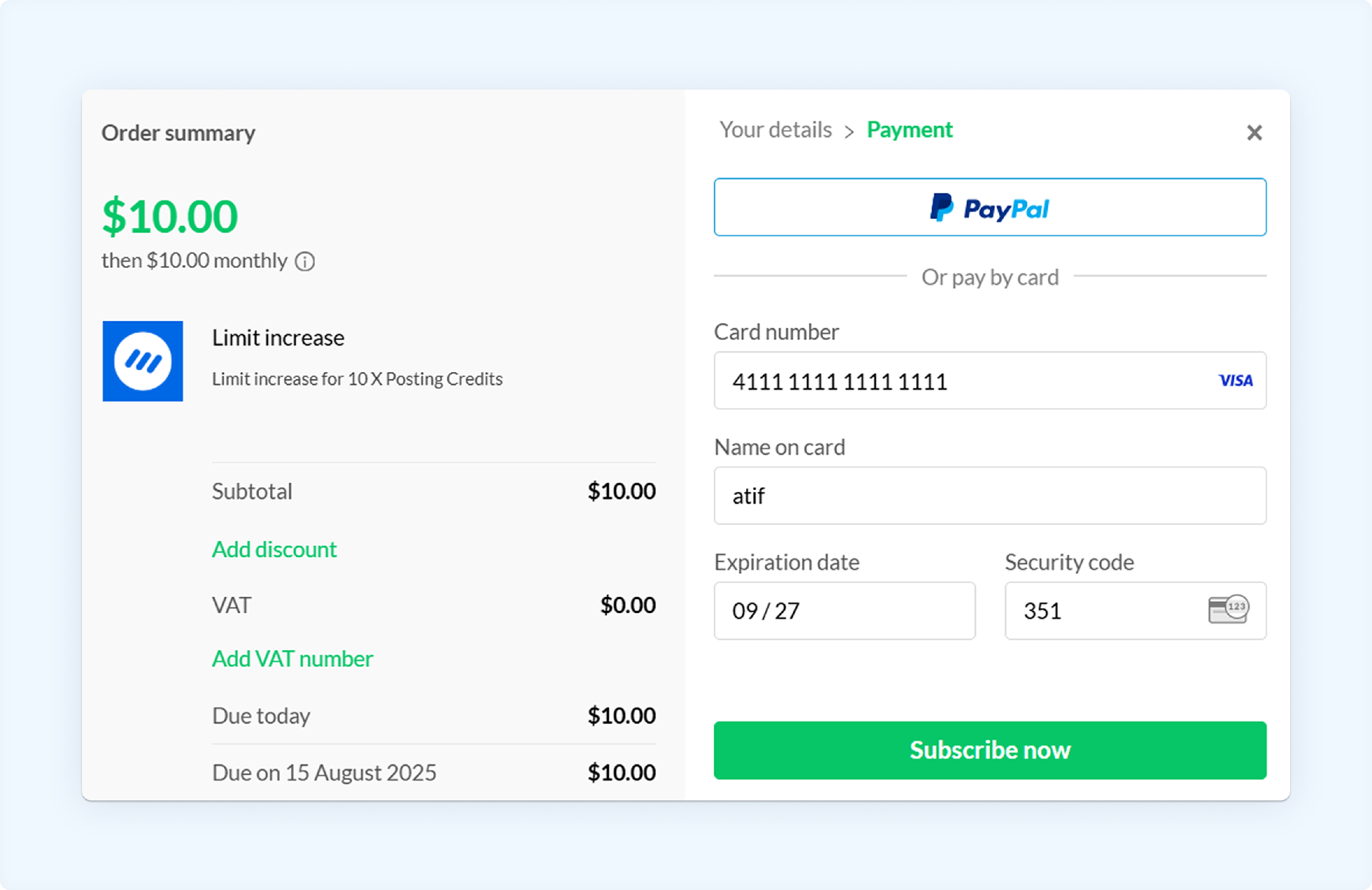Focus the Name on card field
The image size is (1372, 890).
pos(990,496)
